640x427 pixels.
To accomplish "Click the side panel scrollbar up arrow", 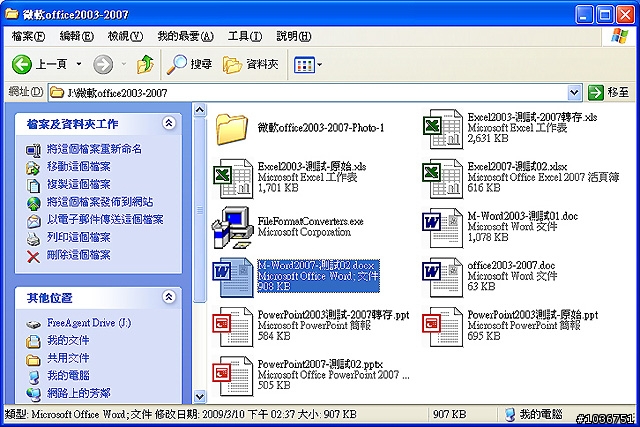I will (200, 110).
